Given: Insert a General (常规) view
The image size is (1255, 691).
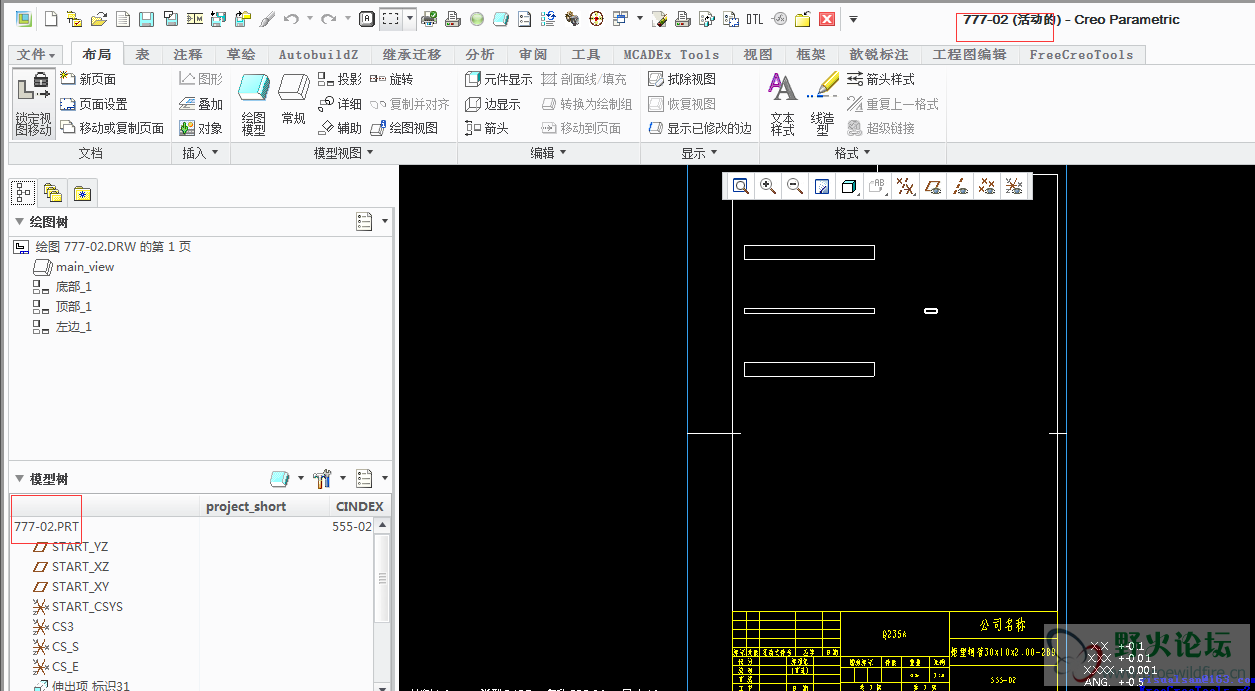Looking at the screenshot, I should click(293, 101).
